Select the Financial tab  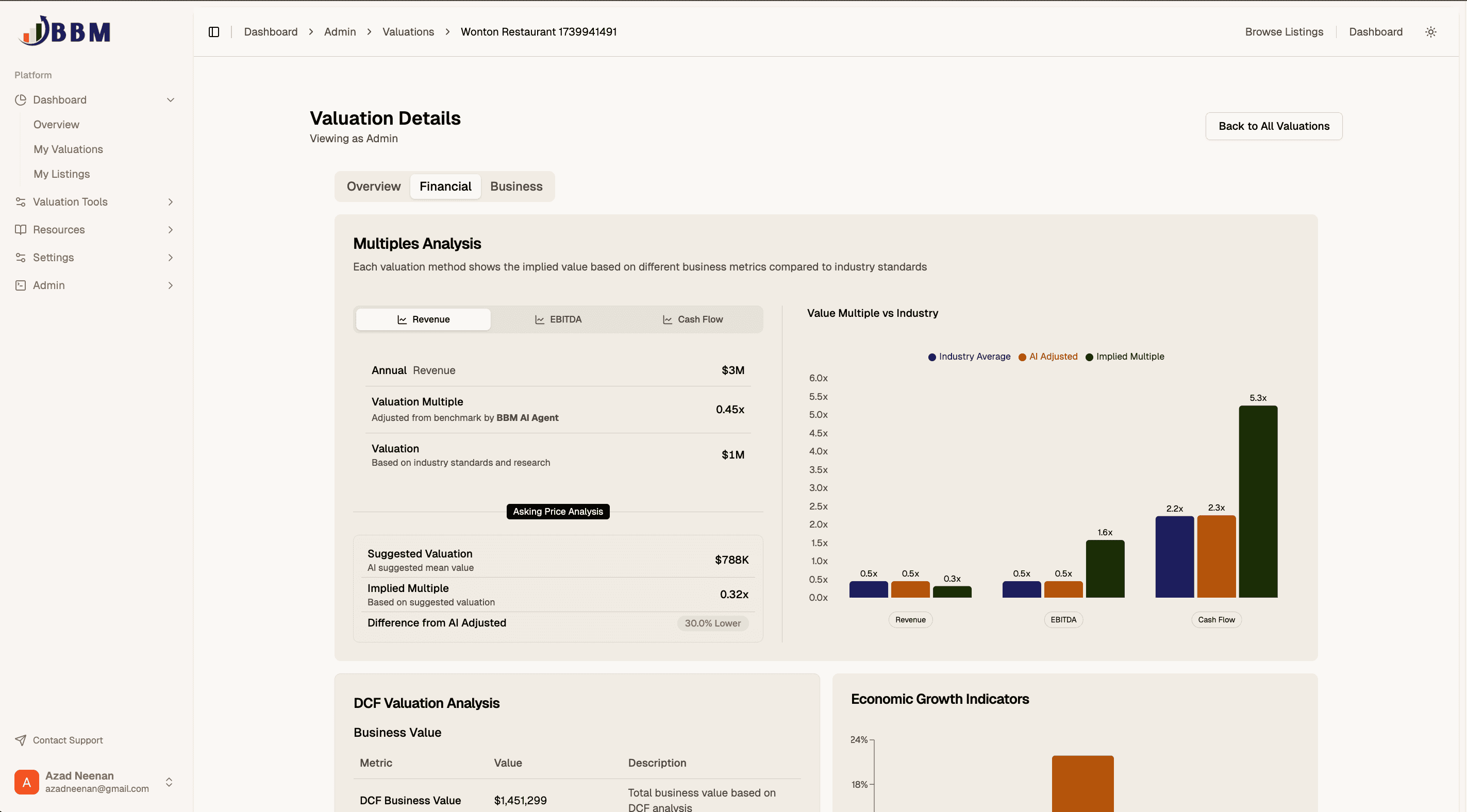(445, 186)
